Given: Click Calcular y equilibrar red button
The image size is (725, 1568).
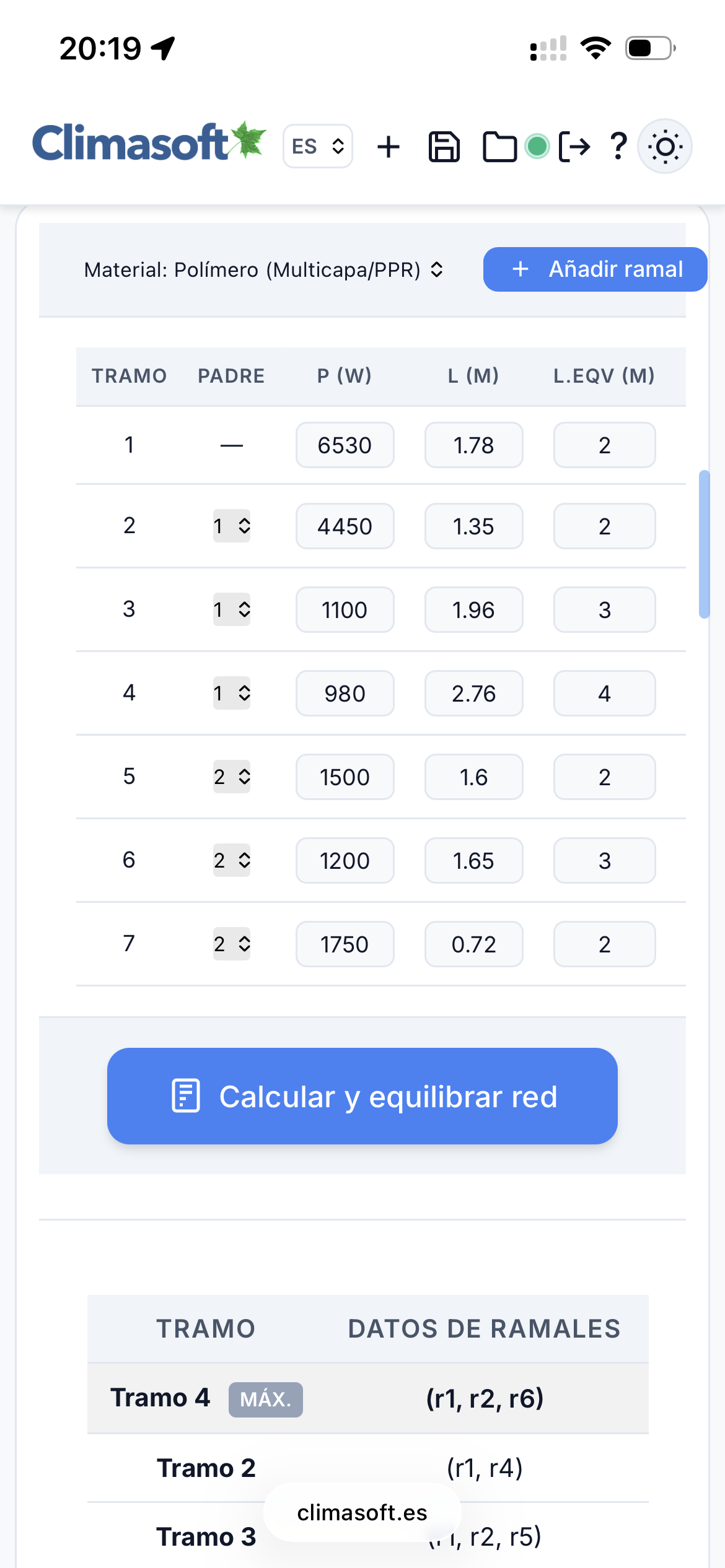Looking at the screenshot, I should coord(362,1096).
